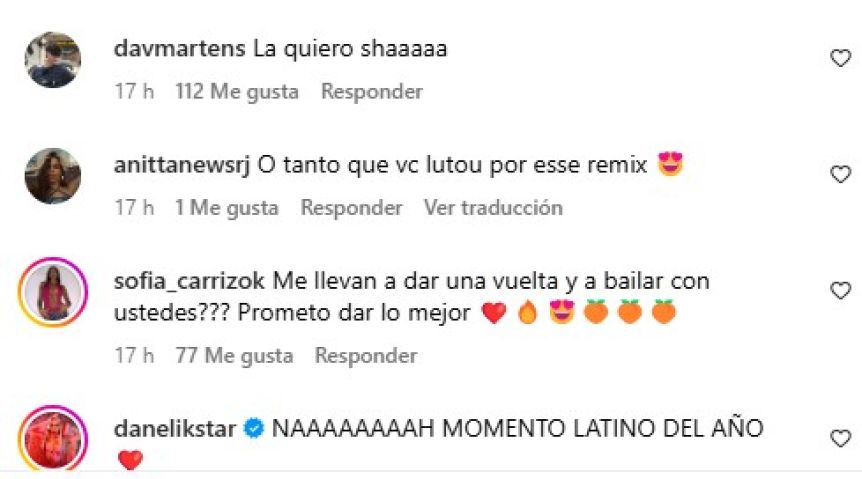Like anittanewsrj's comment with the heart icon
The width and height of the screenshot is (862, 479).
coord(840,174)
